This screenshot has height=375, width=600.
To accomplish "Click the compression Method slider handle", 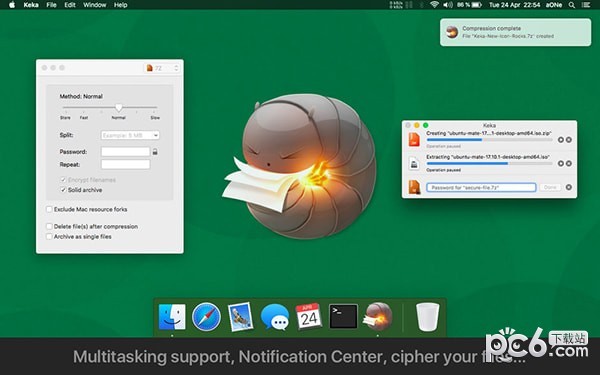I will click(x=119, y=108).
